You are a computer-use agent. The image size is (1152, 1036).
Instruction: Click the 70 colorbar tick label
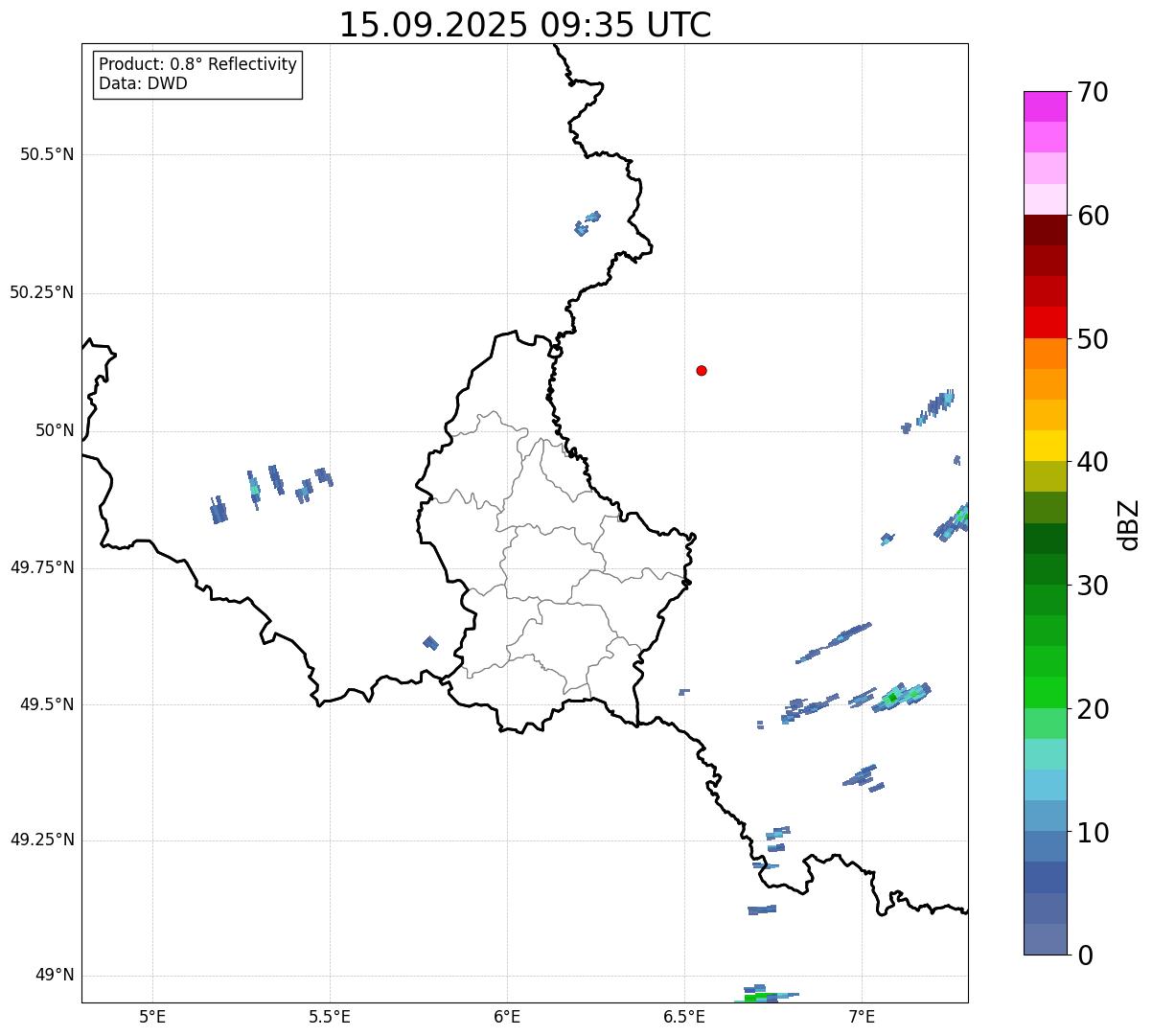click(1093, 92)
